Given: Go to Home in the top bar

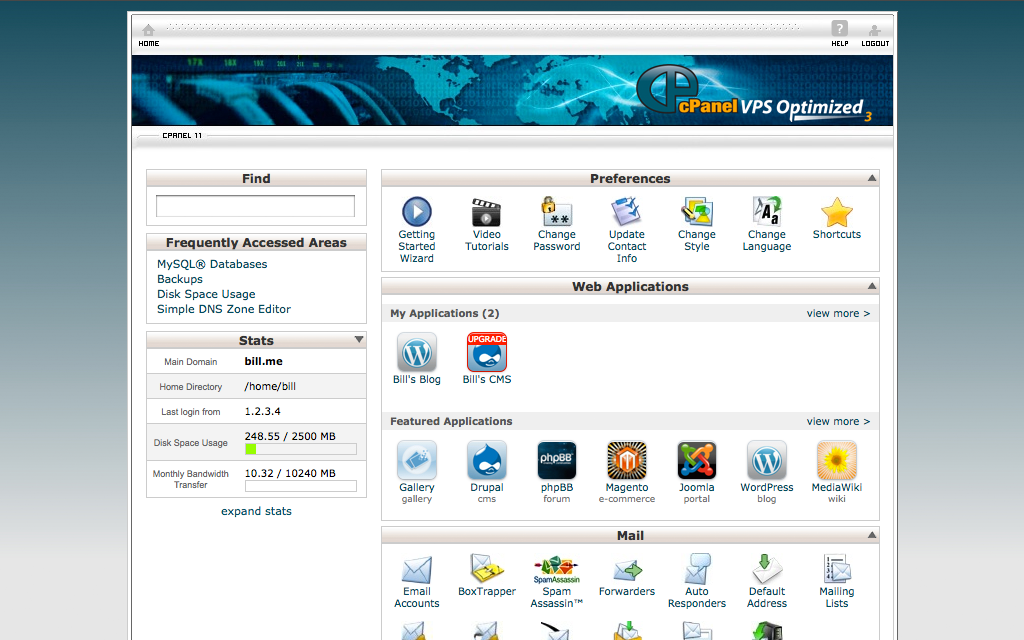Looking at the screenshot, I should pos(149,35).
